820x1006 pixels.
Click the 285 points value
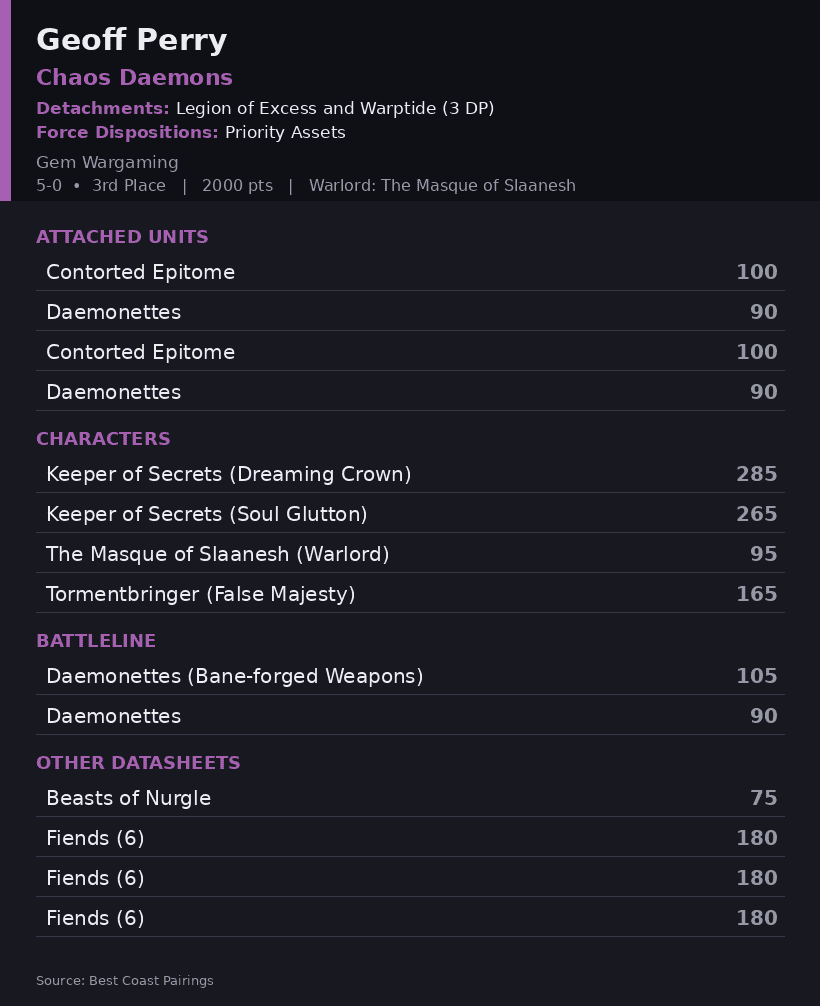[x=756, y=473]
